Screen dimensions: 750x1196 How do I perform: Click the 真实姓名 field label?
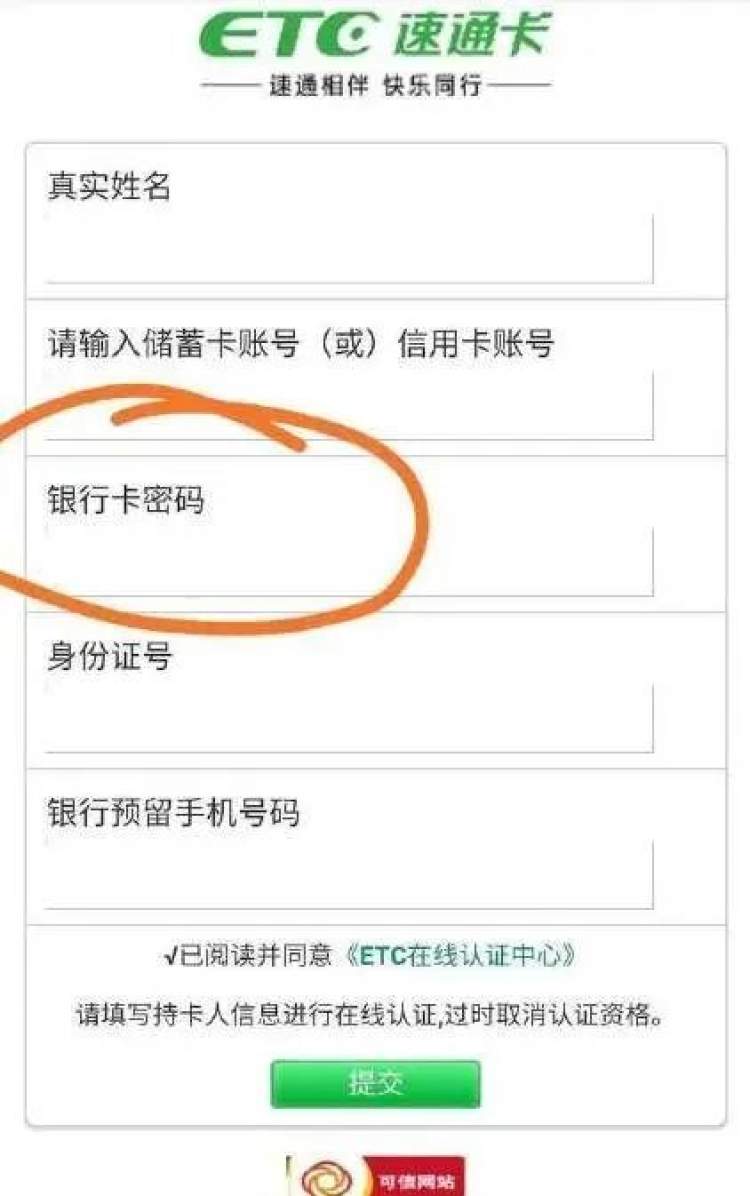109,185
